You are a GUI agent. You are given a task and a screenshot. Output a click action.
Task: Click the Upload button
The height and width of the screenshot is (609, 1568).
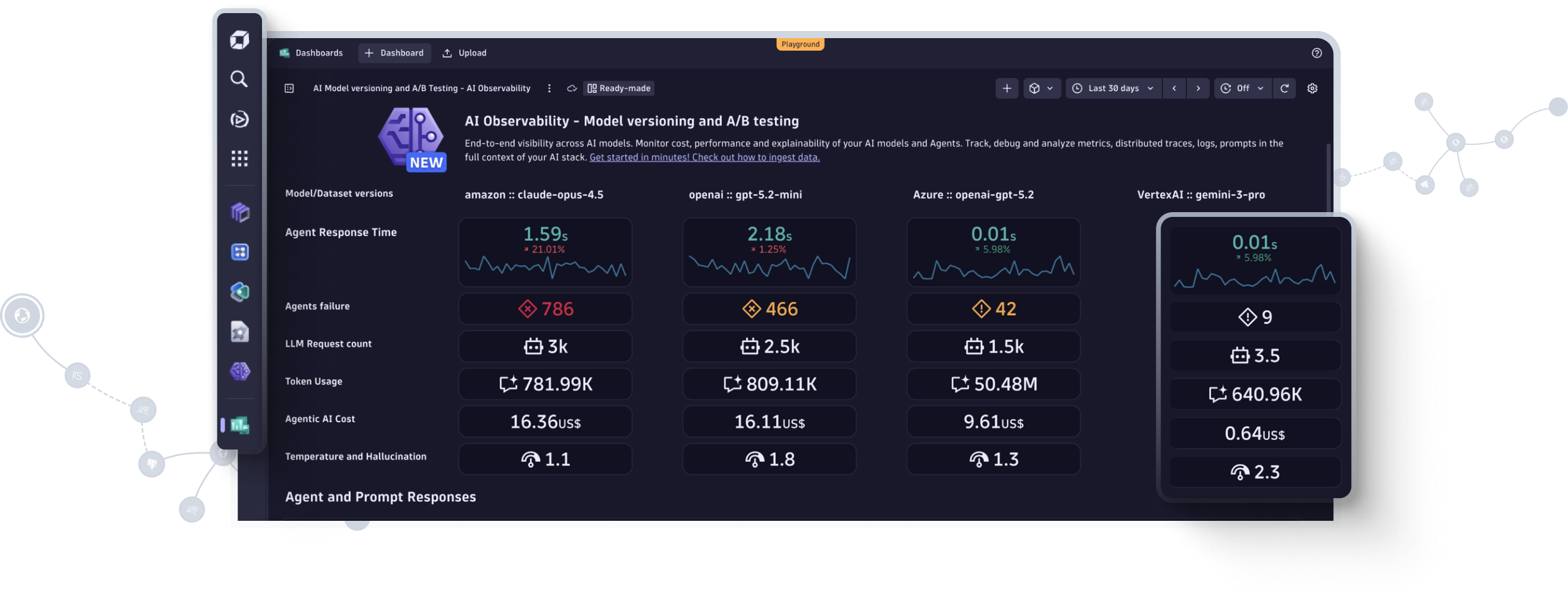coord(465,53)
